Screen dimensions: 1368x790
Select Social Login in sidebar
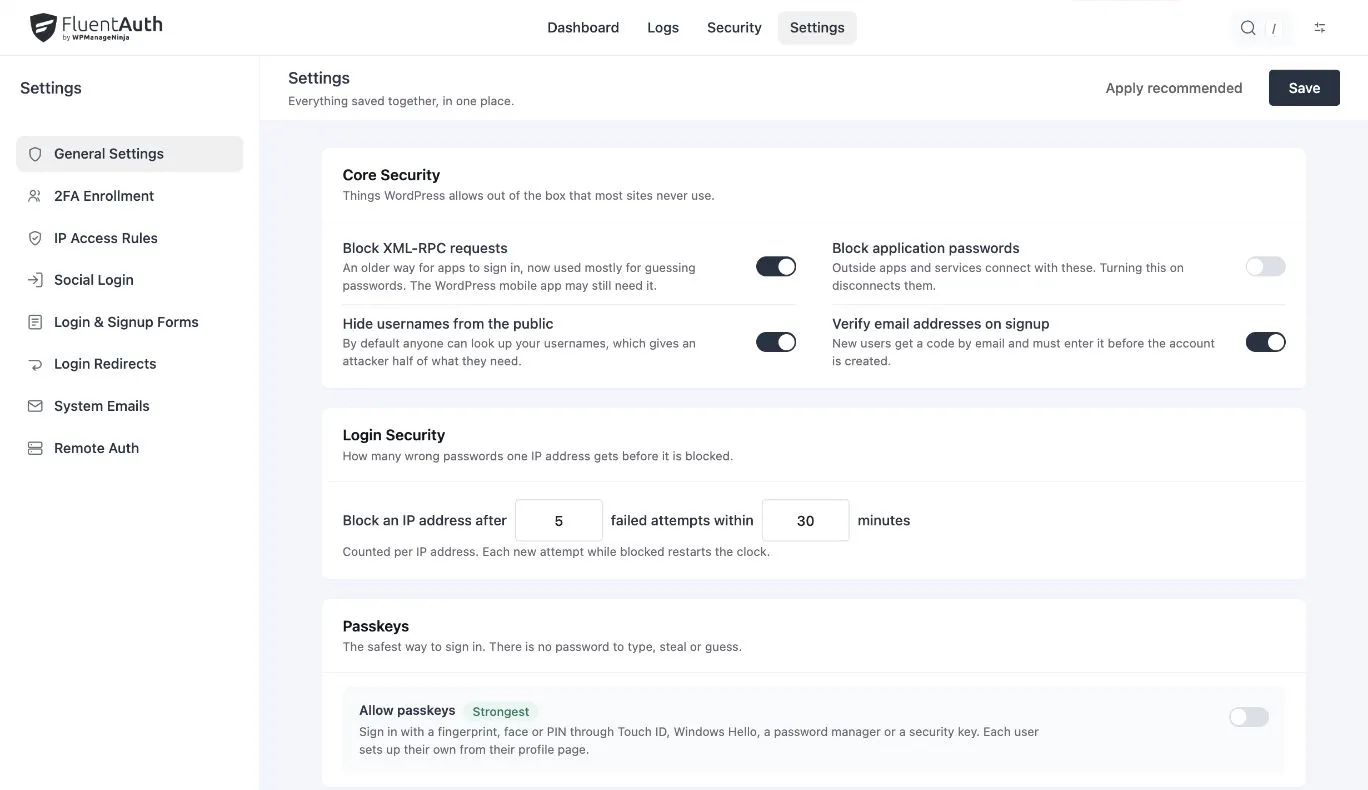(130, 280)
